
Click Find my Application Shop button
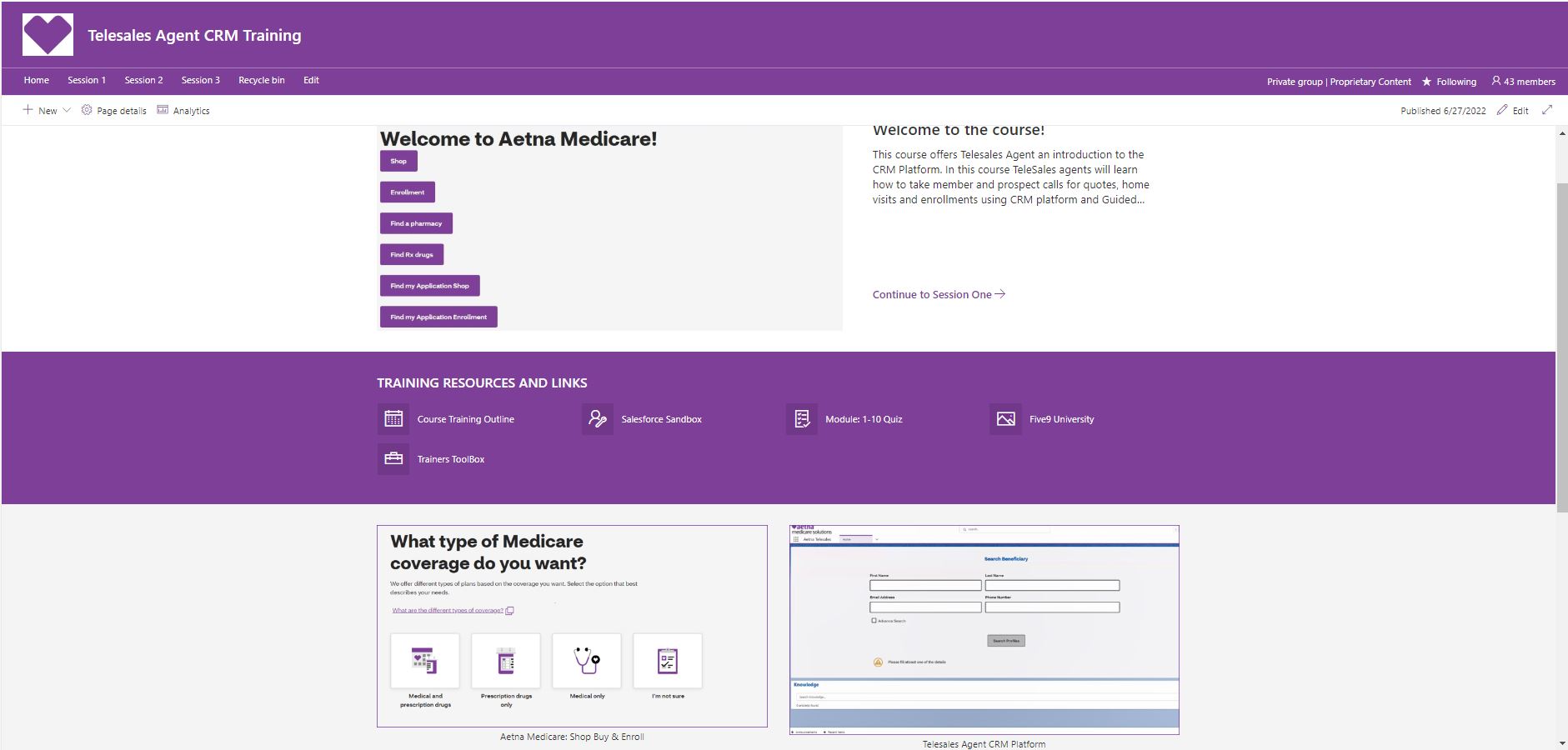[x=429, y=286]
